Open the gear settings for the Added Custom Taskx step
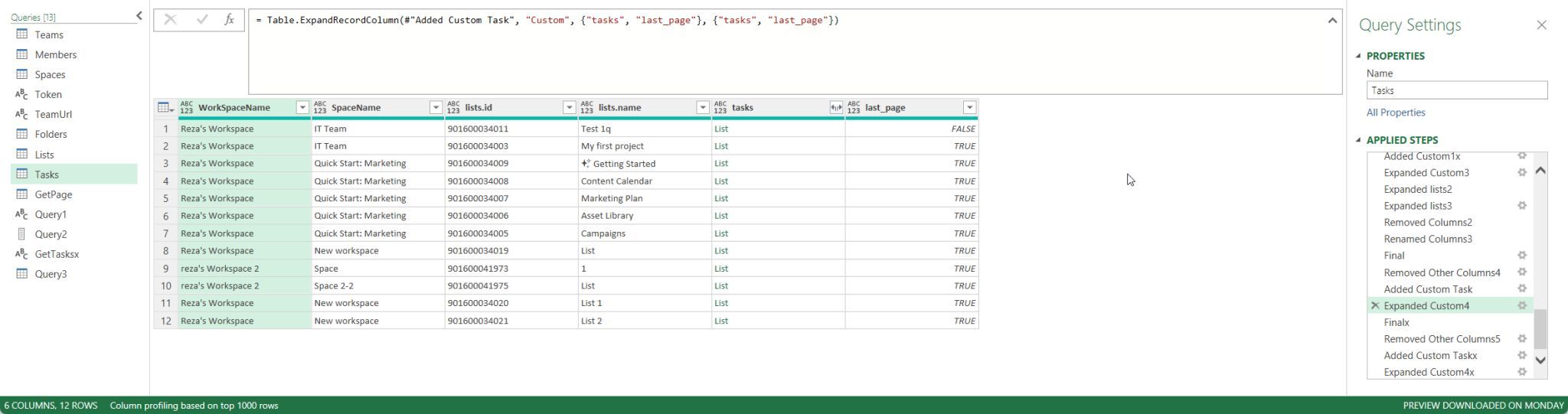This screenshot has height=414, width=1568. click(1522, 355)
